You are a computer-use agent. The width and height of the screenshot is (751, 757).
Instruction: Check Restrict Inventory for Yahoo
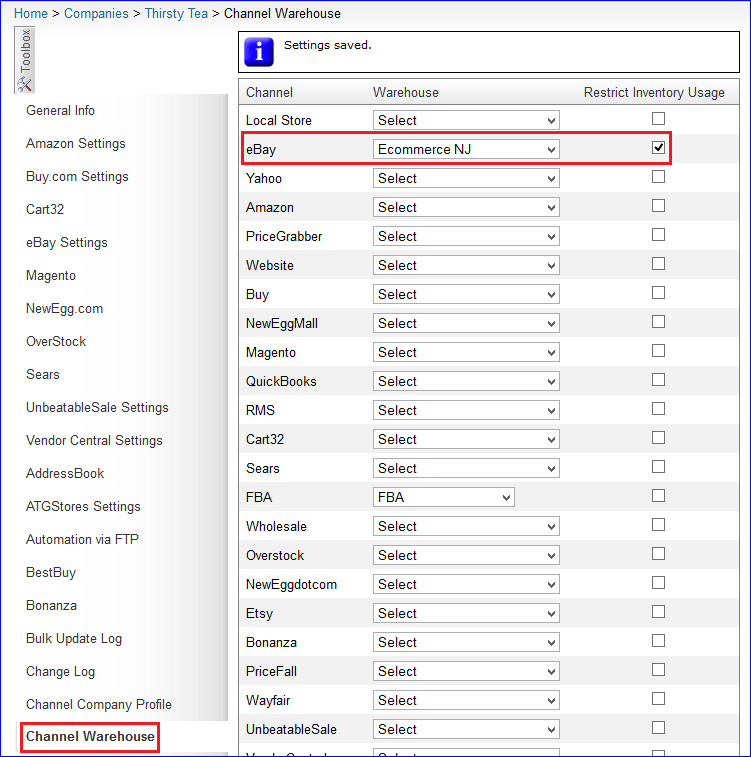[x=658, y=177]
